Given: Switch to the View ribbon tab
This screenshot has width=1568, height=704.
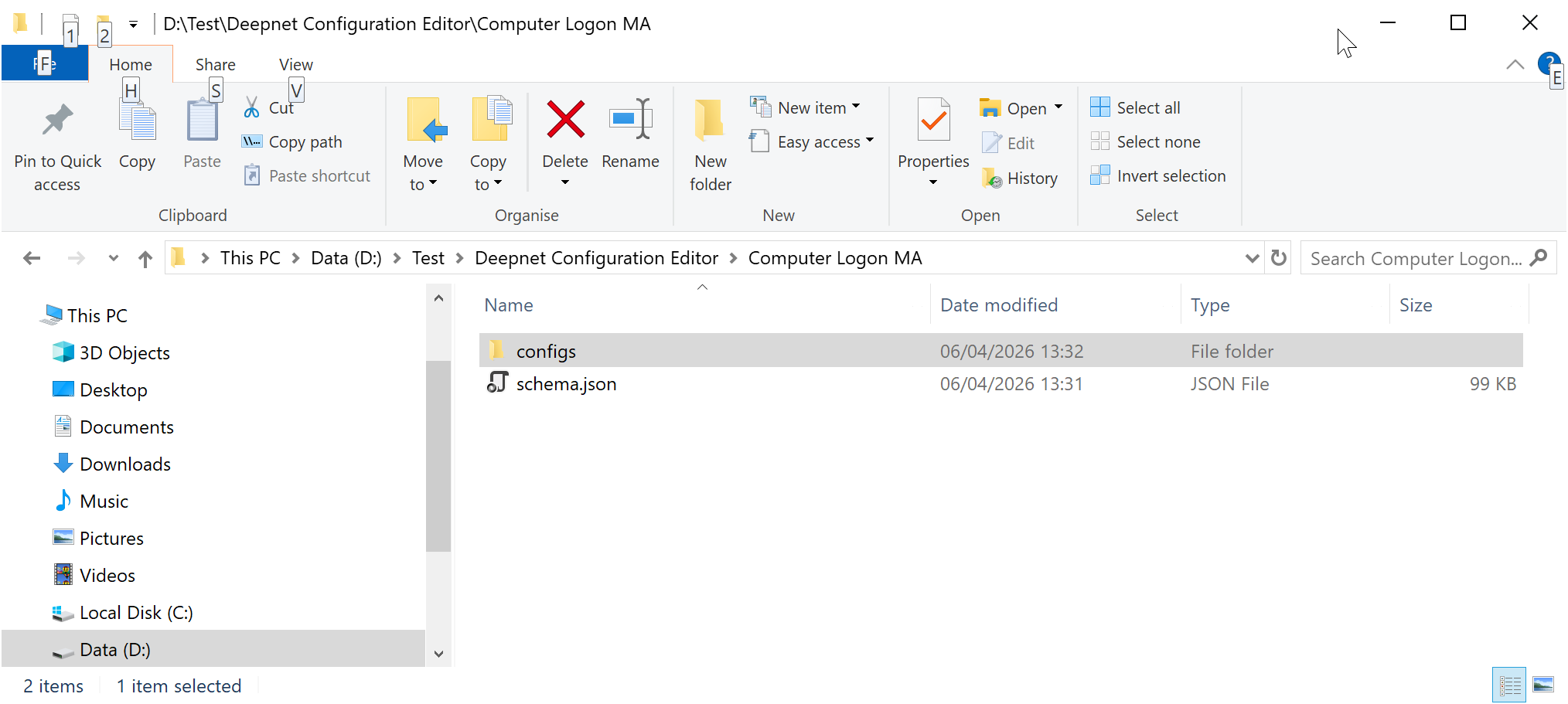Looking at the screenshot, I should (x=295, y=65).
